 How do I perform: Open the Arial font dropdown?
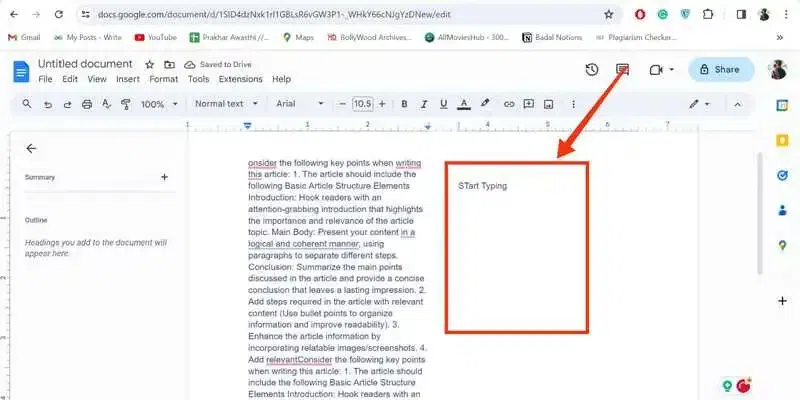pyautogui.click(x=300, y=104)
